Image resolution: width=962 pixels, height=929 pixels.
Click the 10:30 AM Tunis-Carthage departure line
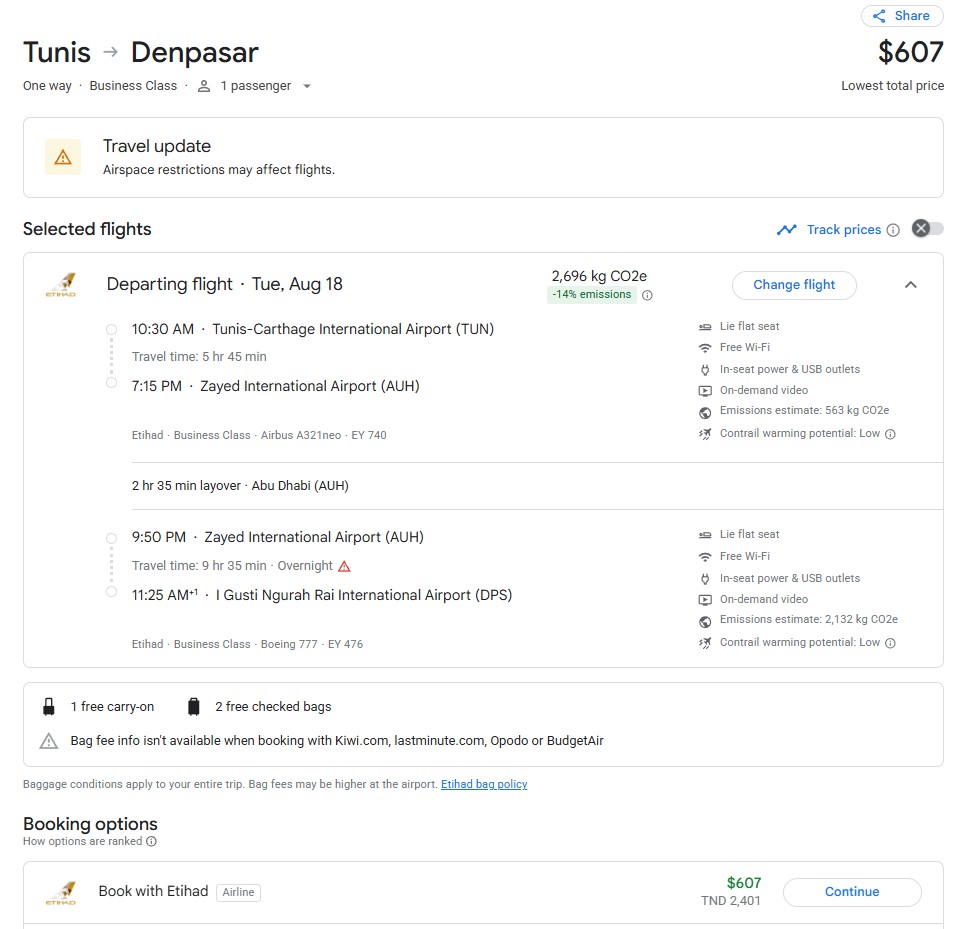pyautogui.click(x=313, y=330)
